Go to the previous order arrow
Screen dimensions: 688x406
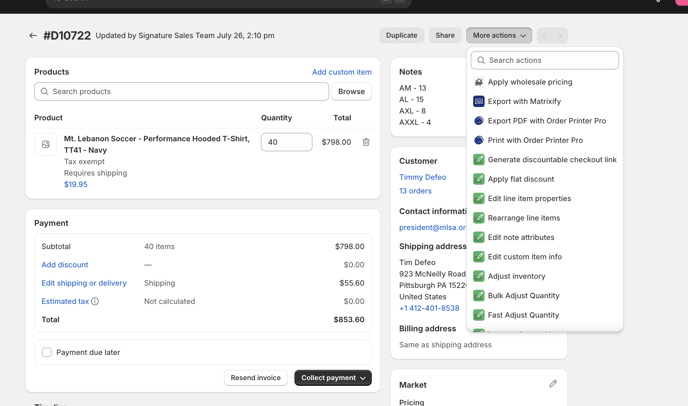(545, 36)
